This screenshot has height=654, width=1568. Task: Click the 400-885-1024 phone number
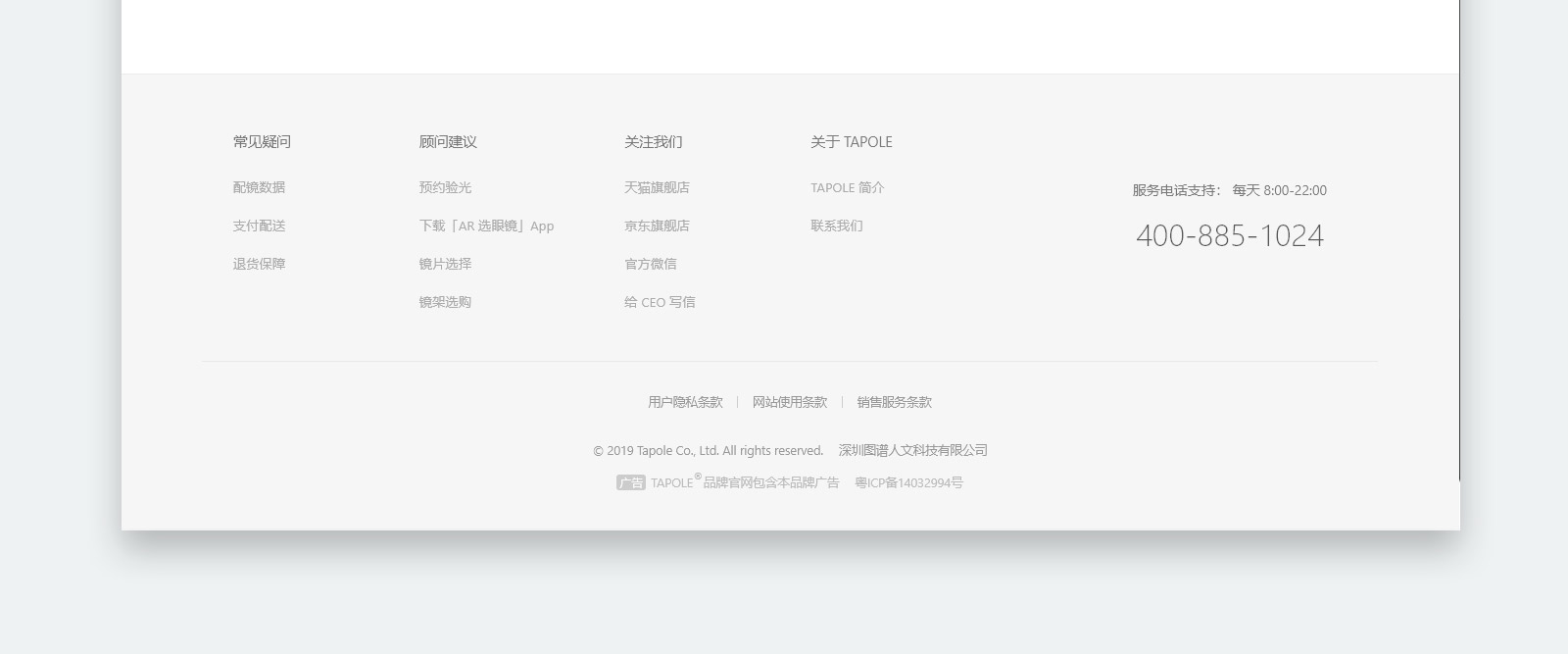pyautogui.click(x=1229, y=235)
